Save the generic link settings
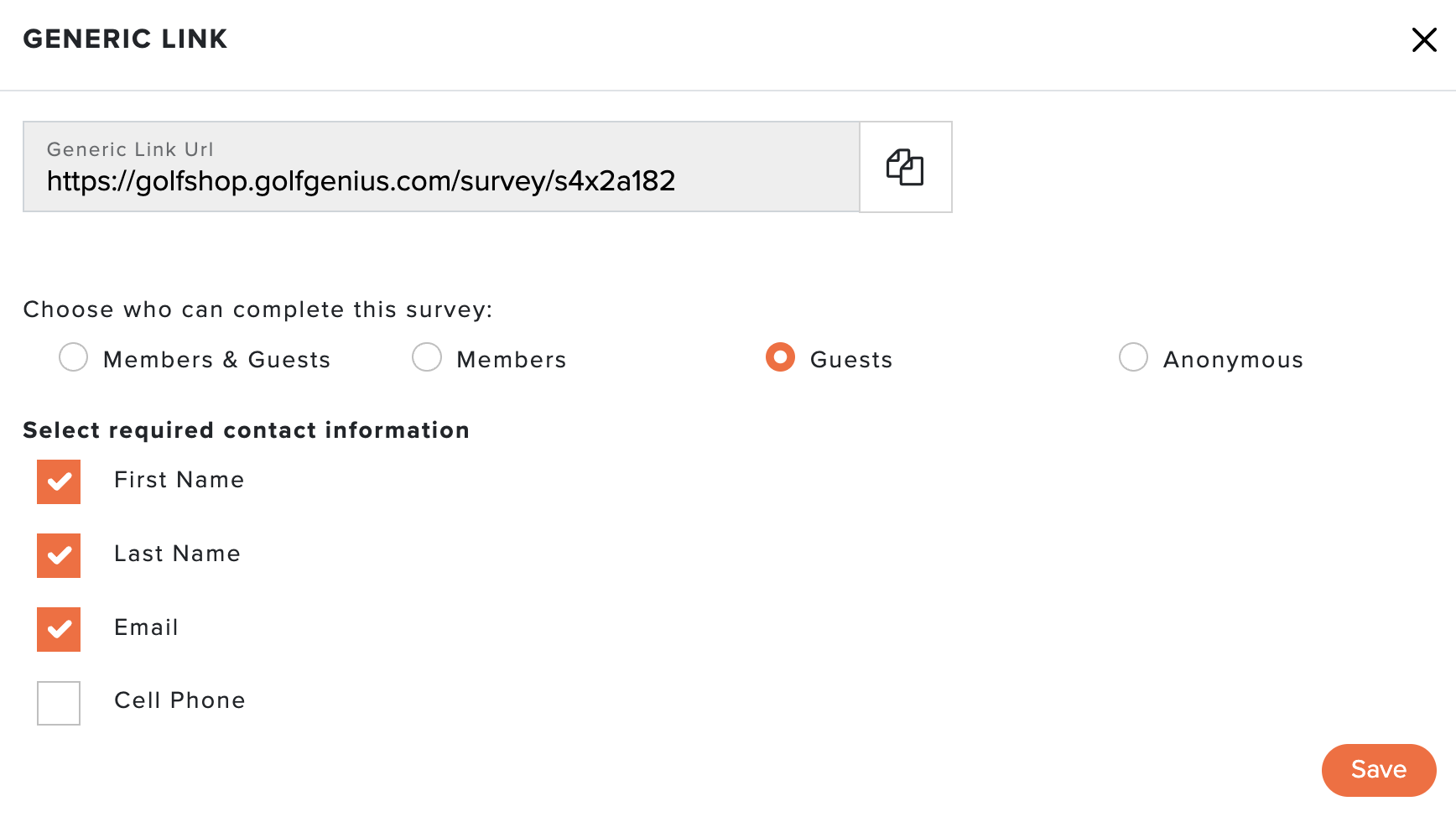The height and width of the screenshot is (822, 1456). [1379, 770]
